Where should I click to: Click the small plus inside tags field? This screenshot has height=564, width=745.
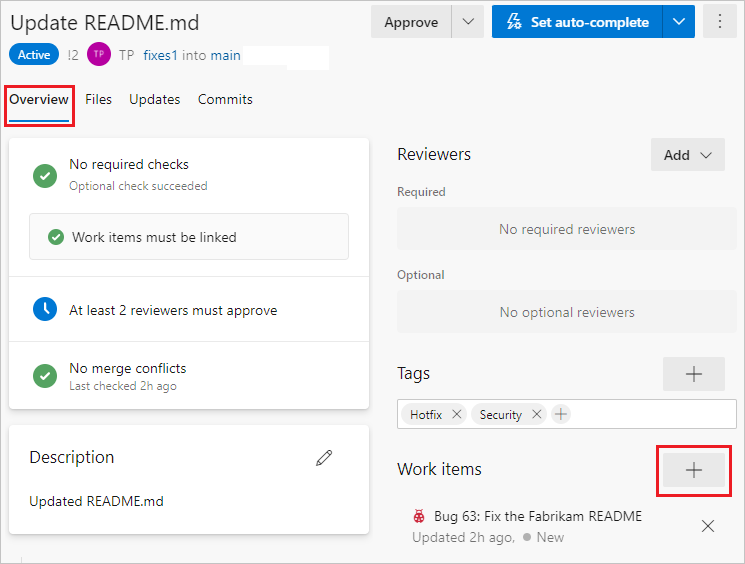[561, 414]
